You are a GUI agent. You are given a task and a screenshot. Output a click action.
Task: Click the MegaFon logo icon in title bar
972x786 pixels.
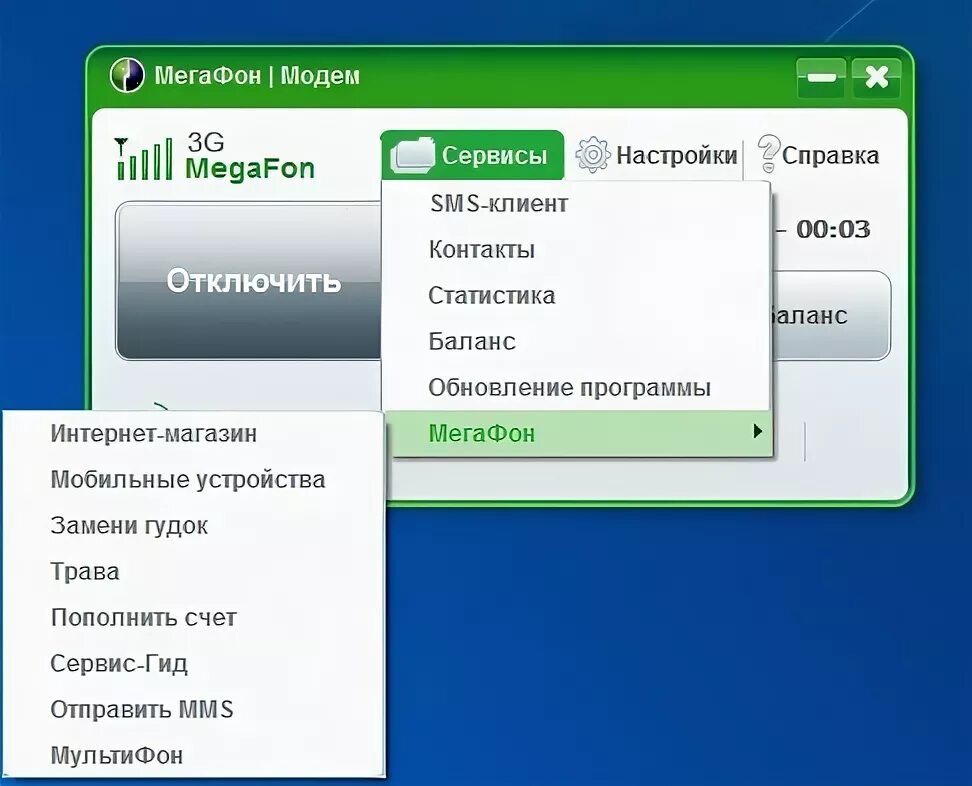127,75
